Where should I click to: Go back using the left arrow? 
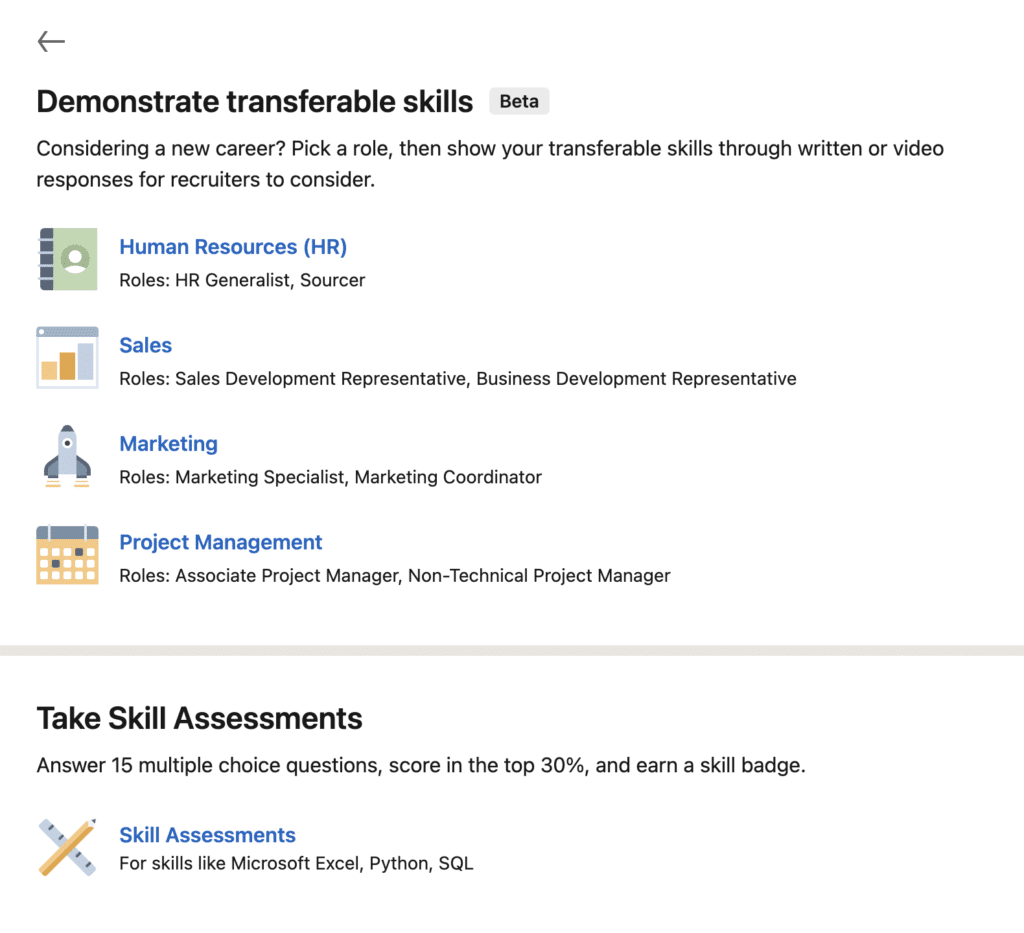[51, 41]
